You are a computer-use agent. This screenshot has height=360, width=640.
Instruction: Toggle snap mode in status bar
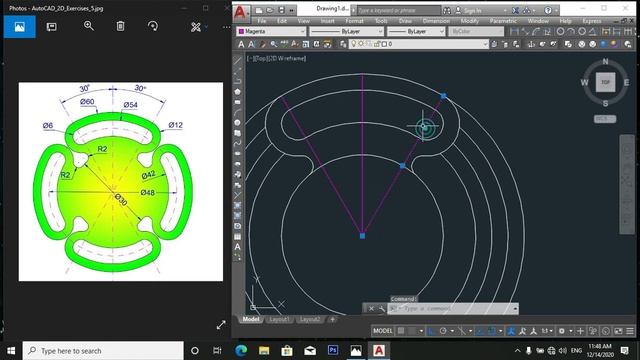[412, 331]
